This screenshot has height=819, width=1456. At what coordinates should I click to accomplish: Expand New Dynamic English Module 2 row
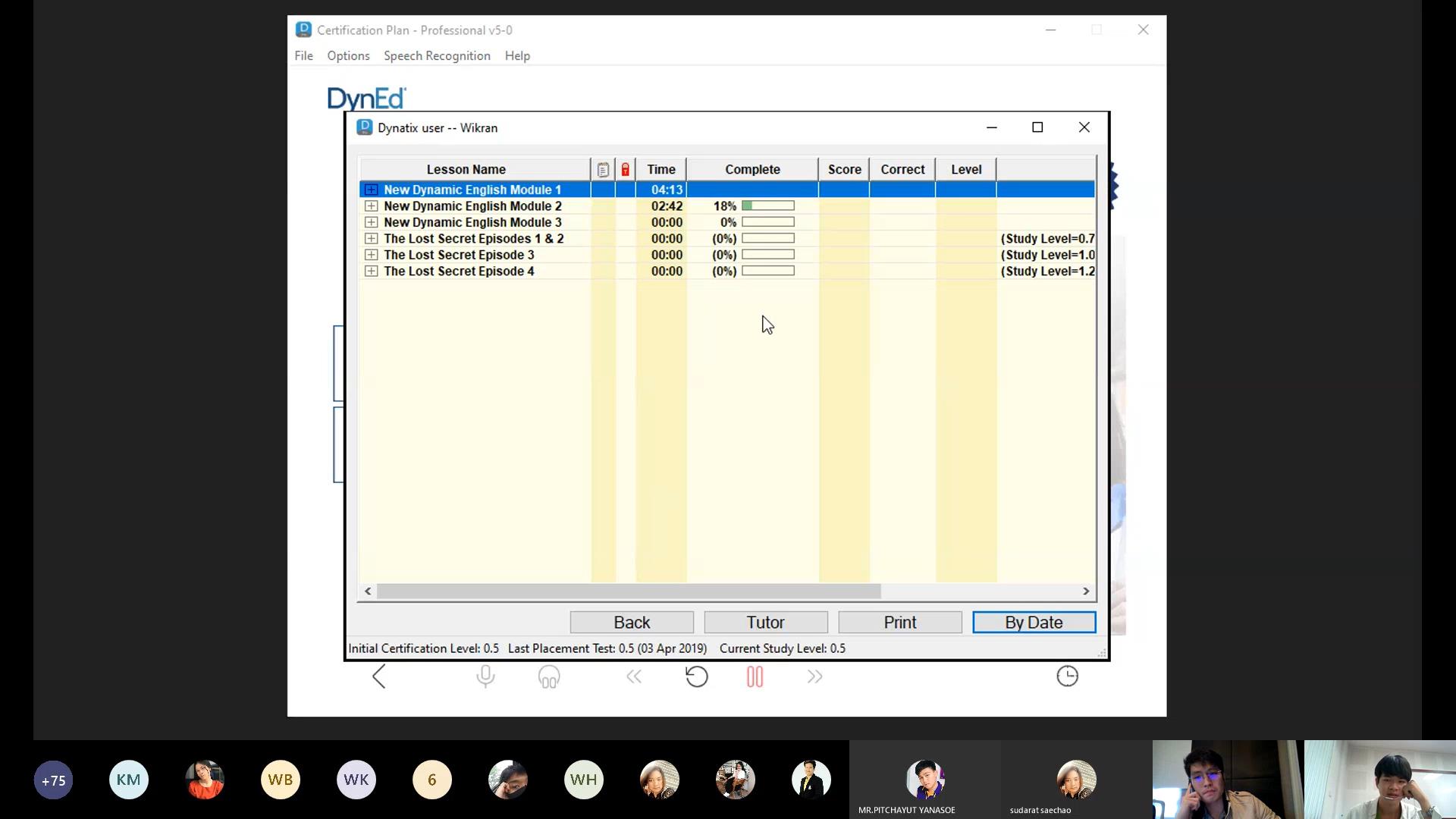(371, 206)
